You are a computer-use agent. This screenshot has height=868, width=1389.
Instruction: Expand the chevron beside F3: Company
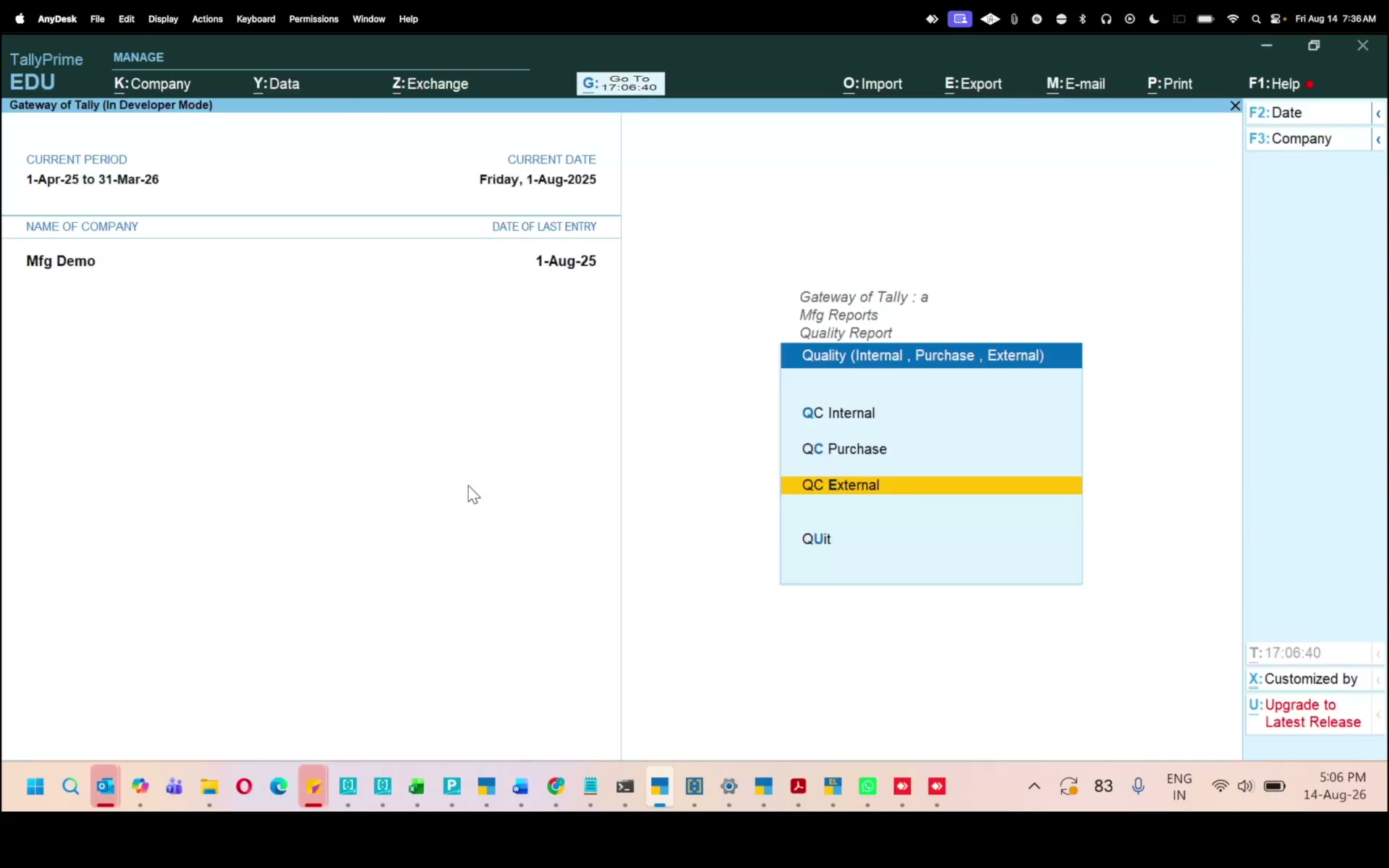point(1379,140)
